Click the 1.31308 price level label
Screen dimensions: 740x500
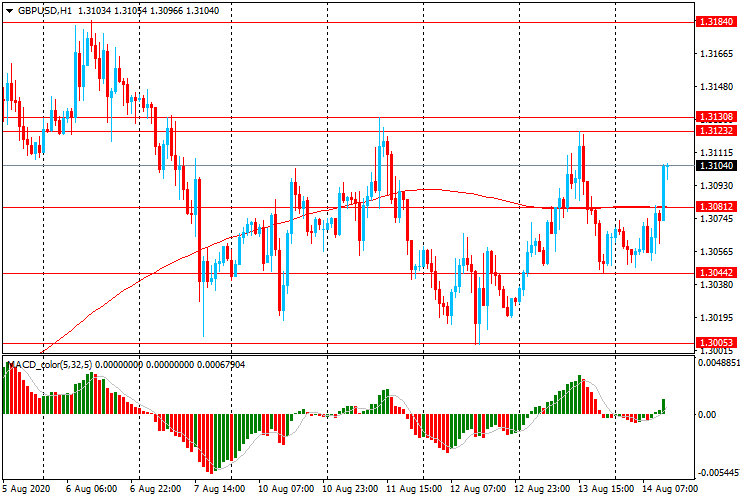click(717, 118)
